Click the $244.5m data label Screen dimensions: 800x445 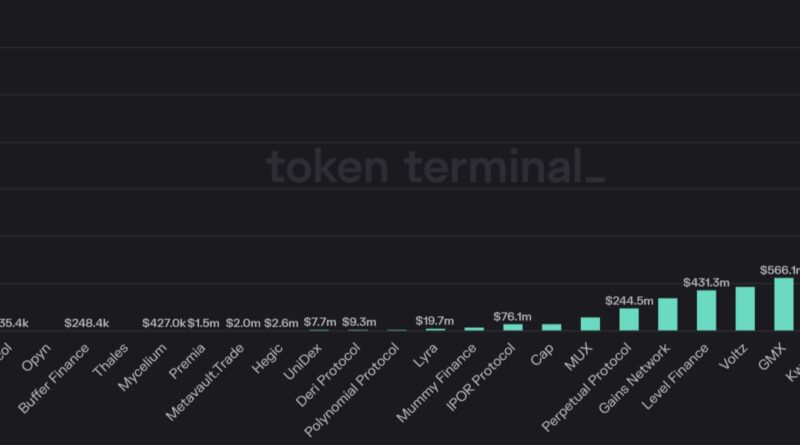coord(629,301)
